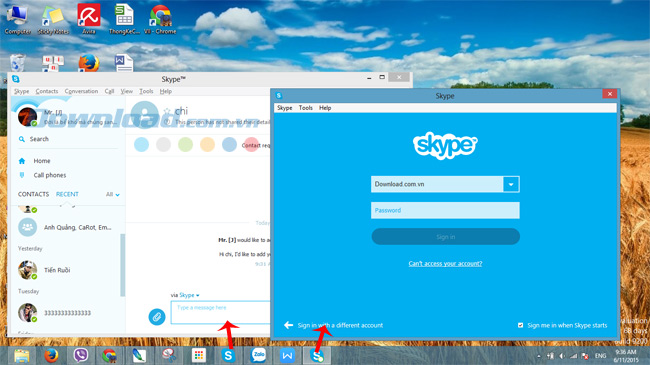Open Tools menu in sign-in window
650x365 pixels.
click(x=306, y=108)
